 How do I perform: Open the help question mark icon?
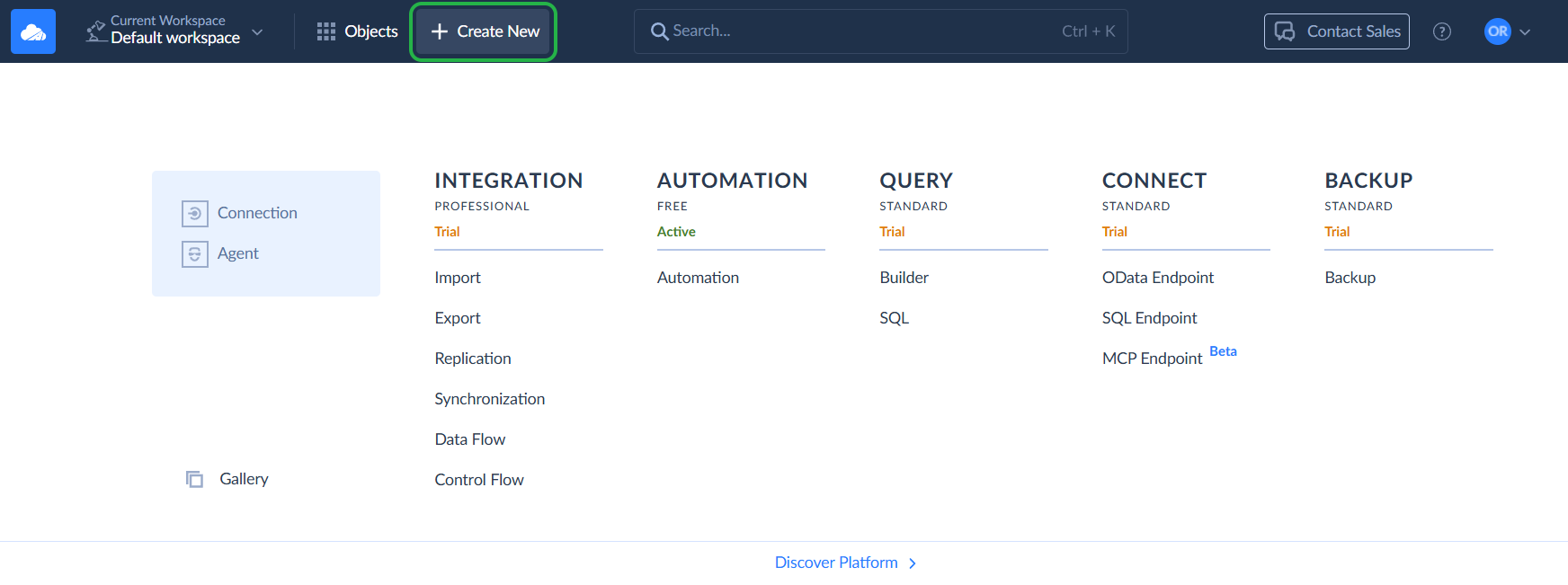point(1442,31)
